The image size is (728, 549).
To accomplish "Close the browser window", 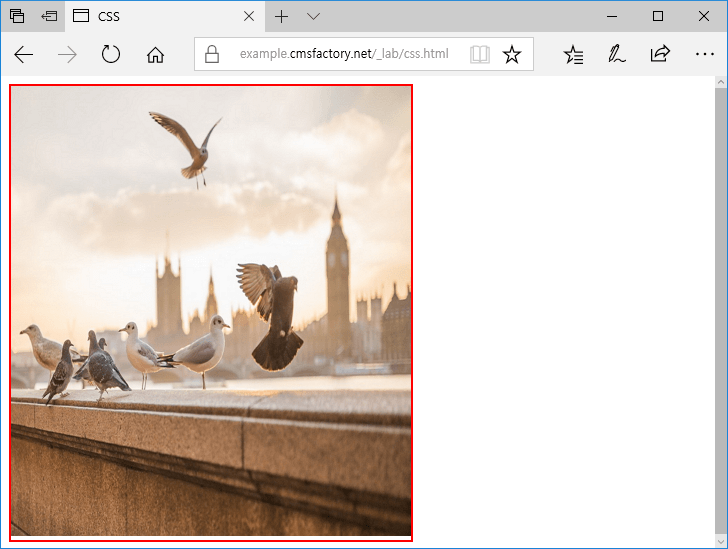I will click(703, 16).
